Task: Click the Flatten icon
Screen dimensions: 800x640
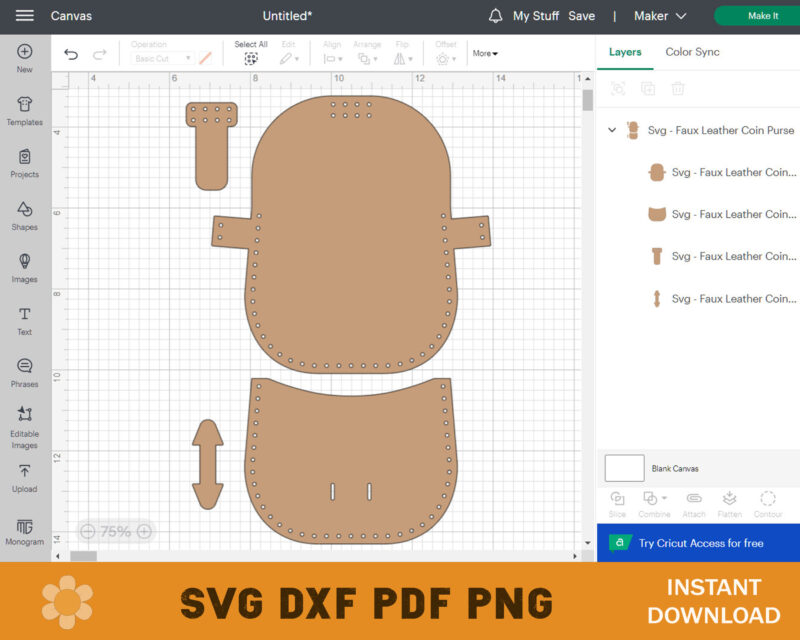Action: tap(729, 500)
